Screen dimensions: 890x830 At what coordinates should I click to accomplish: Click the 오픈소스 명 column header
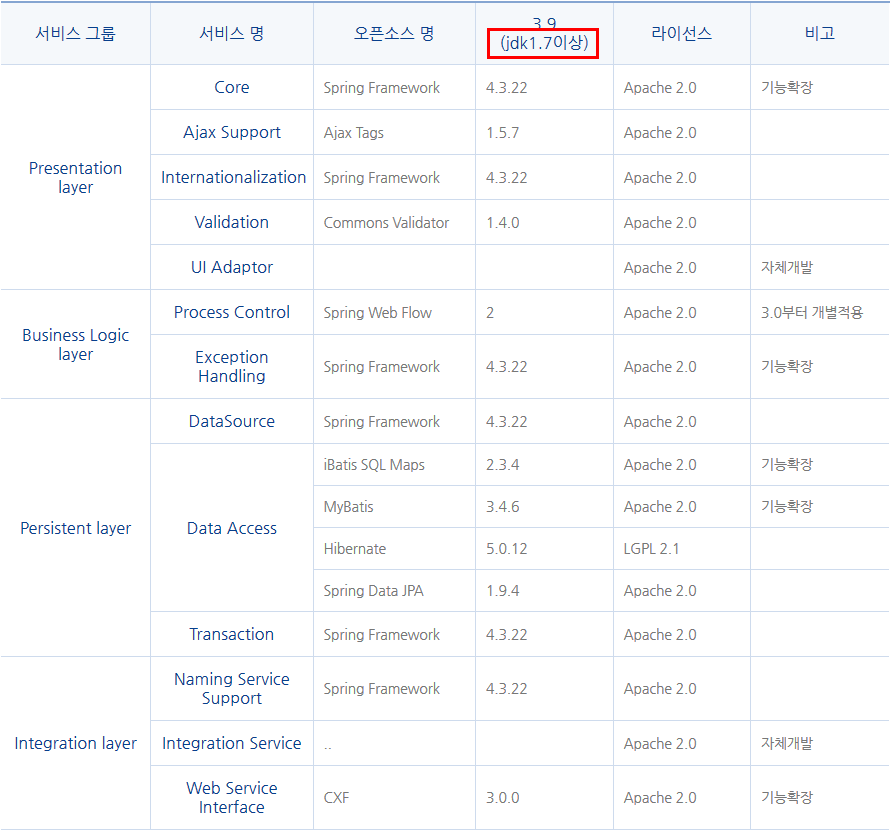[394, 33]
